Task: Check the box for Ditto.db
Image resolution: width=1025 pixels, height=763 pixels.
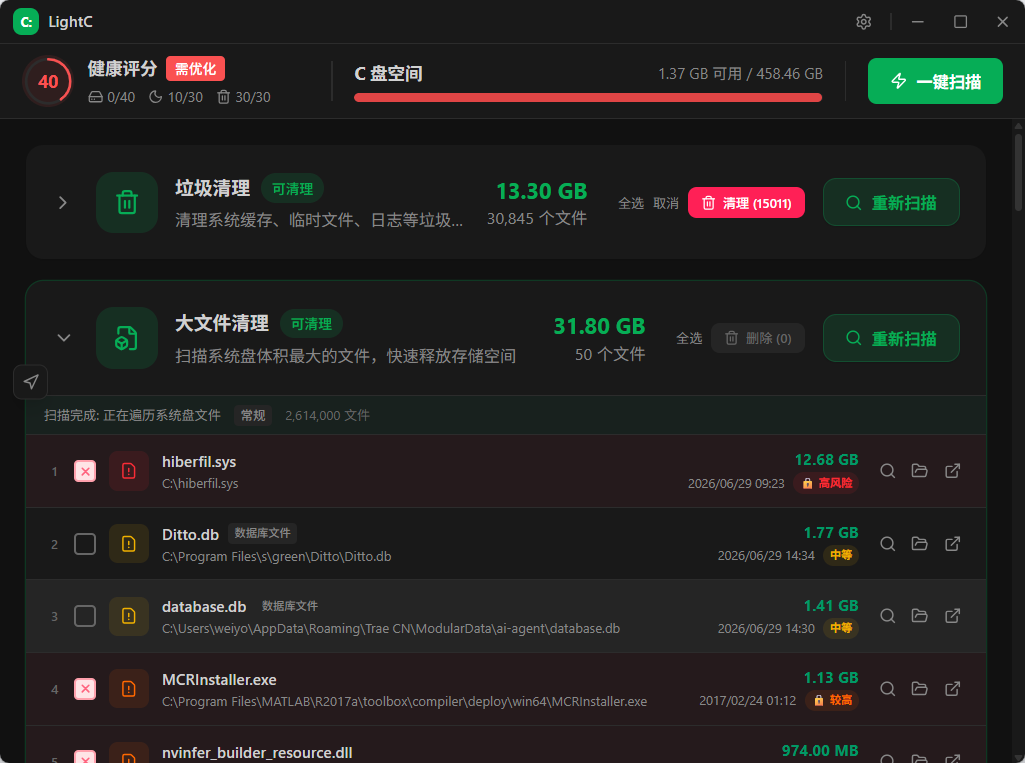Action: pos(85,544)
